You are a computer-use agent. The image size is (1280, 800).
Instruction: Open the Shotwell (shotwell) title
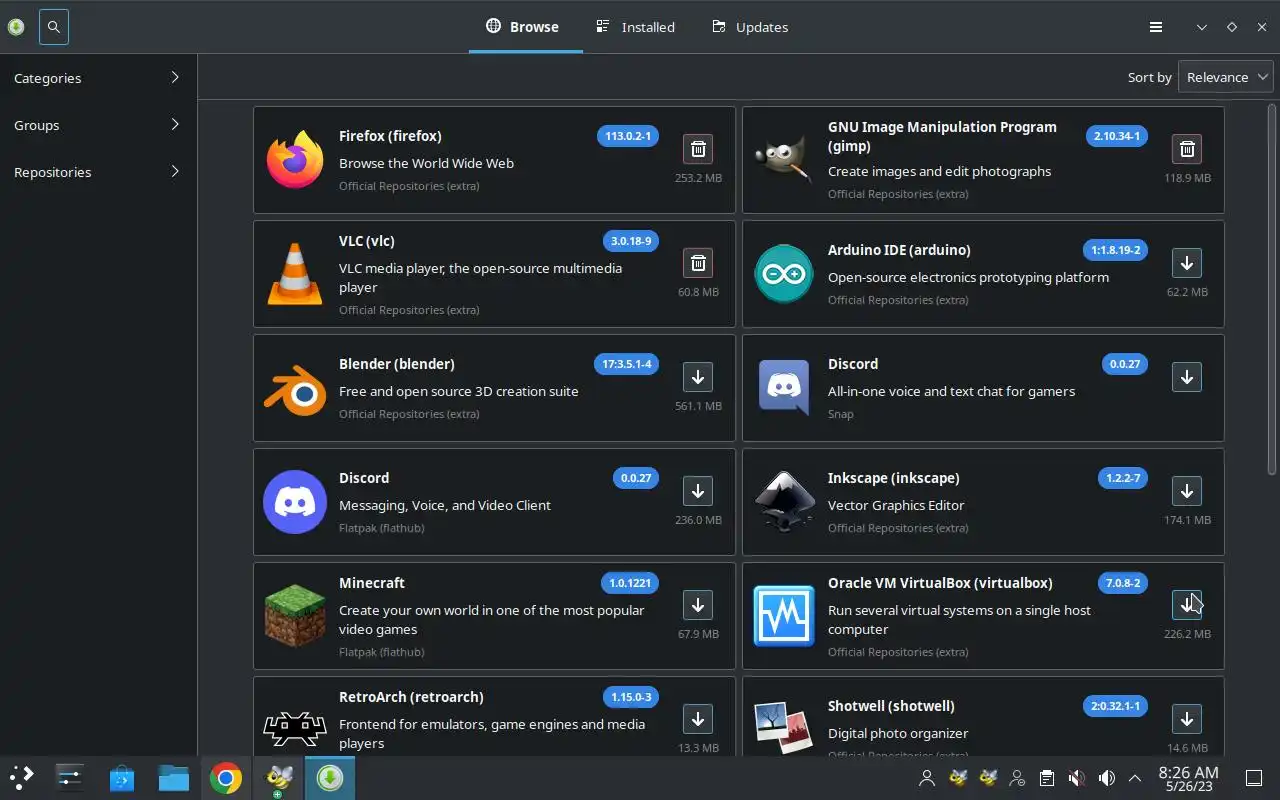[891, 706]
